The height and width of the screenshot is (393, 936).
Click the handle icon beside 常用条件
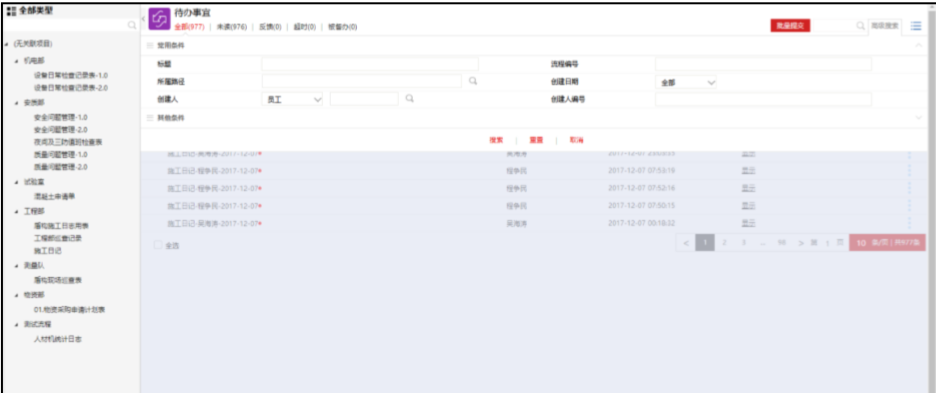150,45
